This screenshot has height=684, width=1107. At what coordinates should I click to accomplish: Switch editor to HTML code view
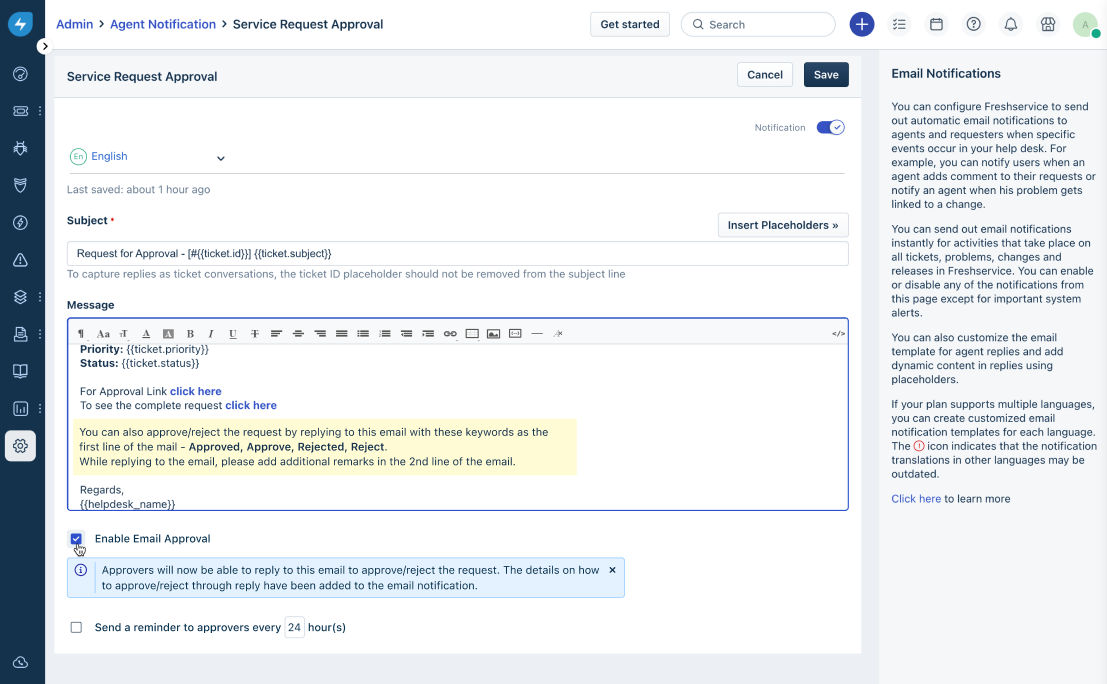[x=838, y=334]
